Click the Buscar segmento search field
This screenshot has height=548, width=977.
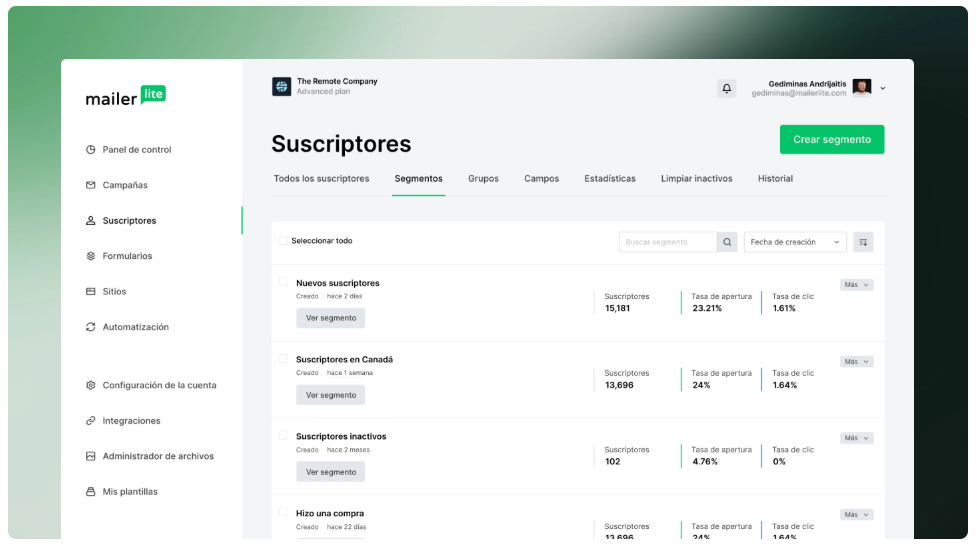point(668,242)
